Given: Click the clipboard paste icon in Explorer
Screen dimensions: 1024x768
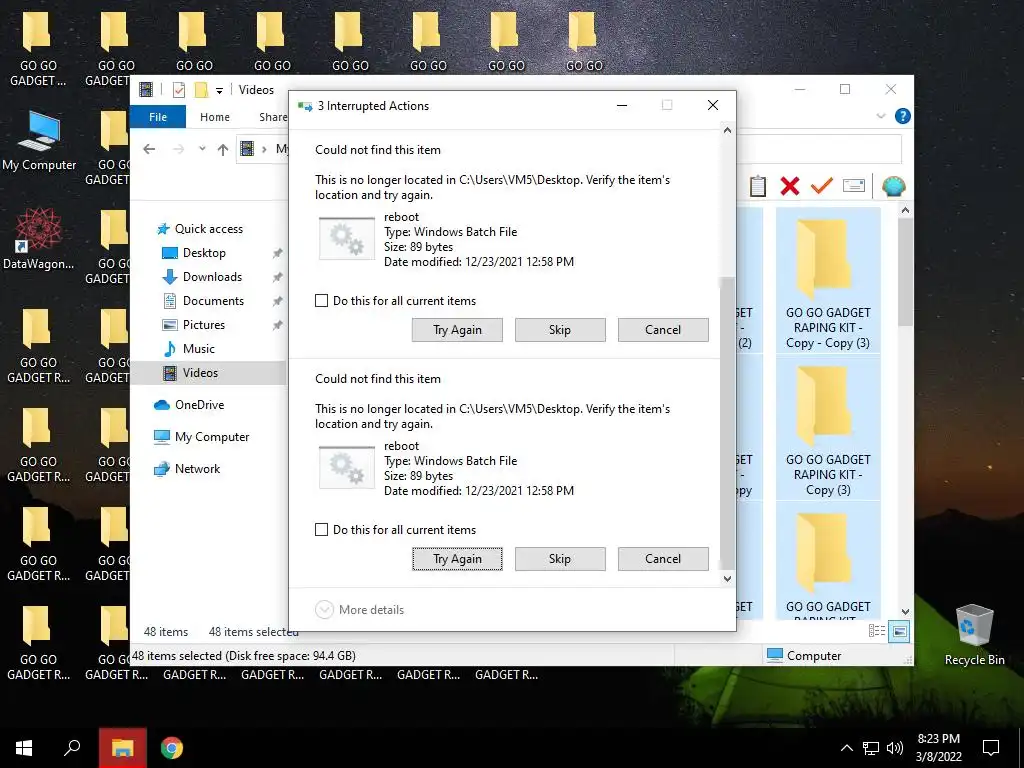Looking at the screenshot, I should [758, 186].
